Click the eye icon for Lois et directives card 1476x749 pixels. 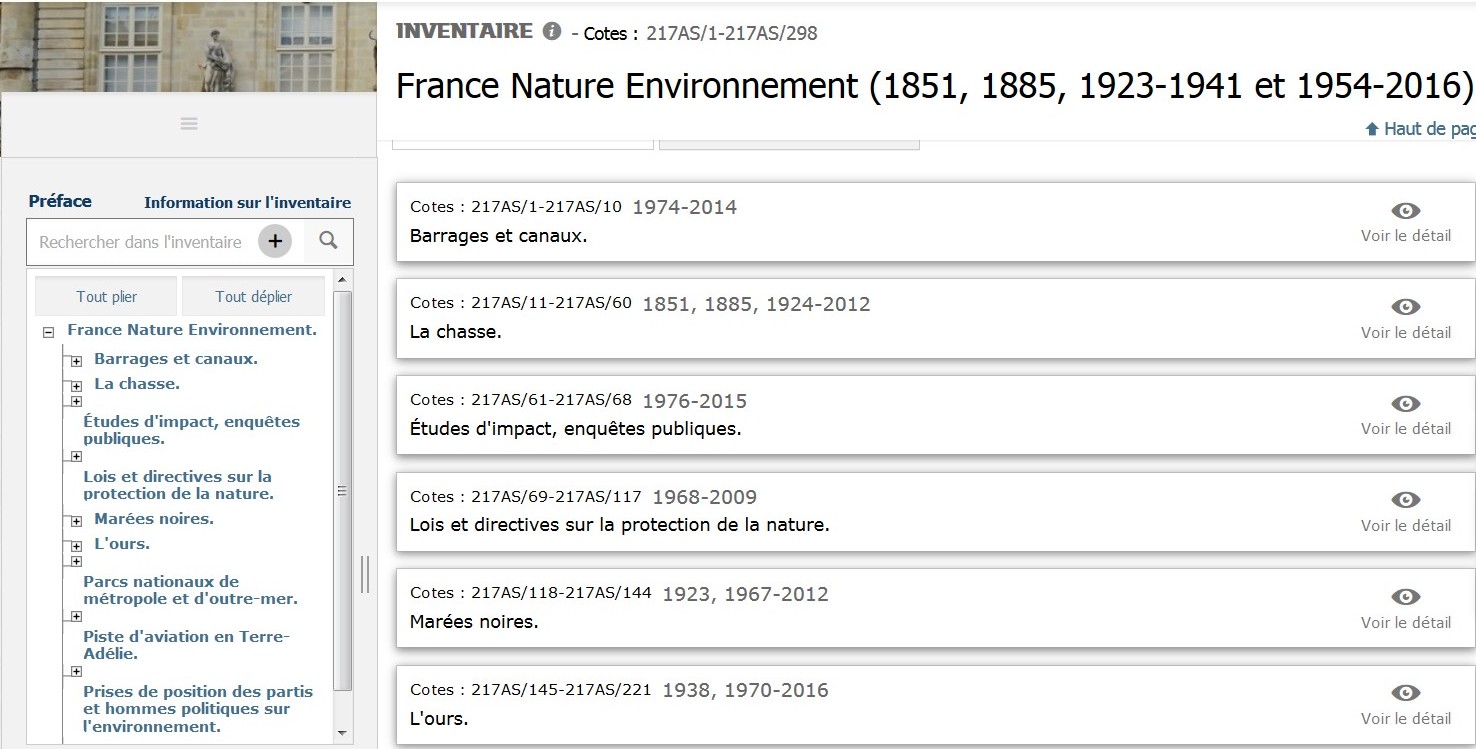coord(1405,500)
